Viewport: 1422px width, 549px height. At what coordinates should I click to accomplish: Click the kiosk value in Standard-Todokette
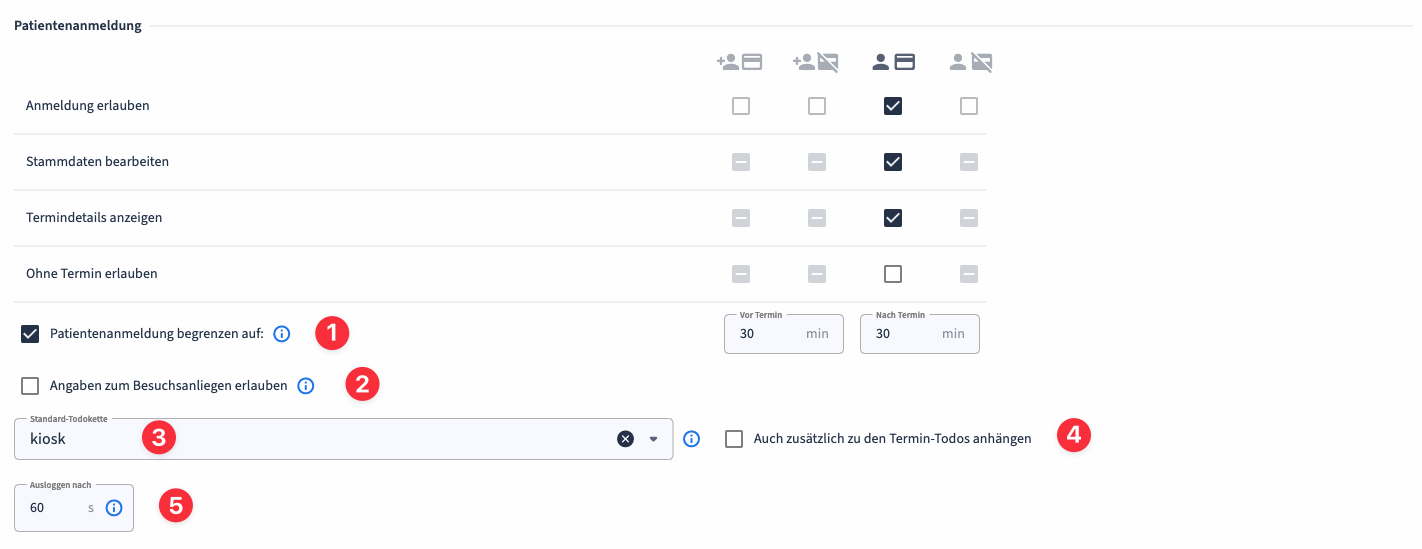[x=48, y=438]
